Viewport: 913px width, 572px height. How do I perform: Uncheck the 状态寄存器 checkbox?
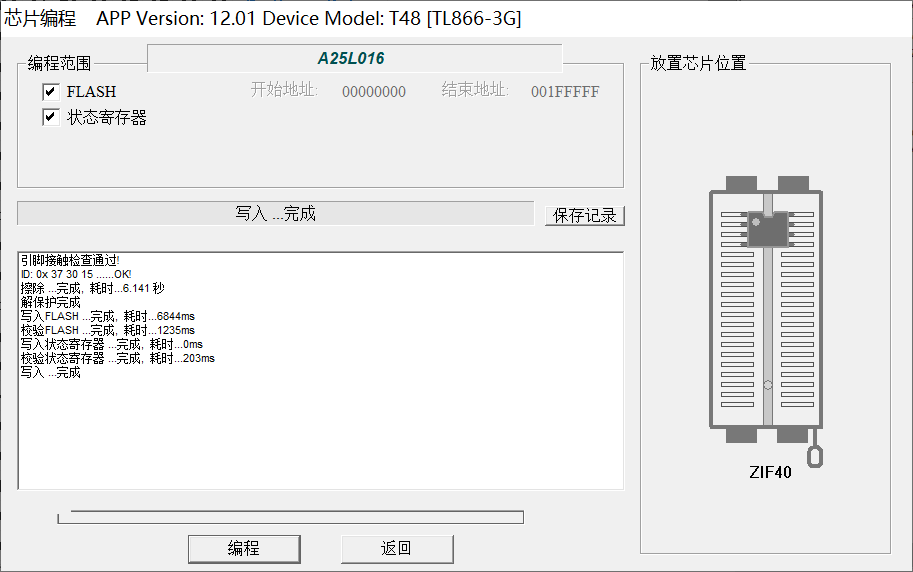pos(51,118)
